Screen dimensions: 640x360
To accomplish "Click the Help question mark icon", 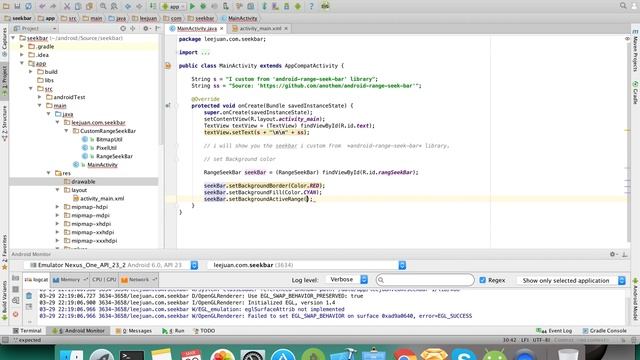I will click(x=311, y=6).
